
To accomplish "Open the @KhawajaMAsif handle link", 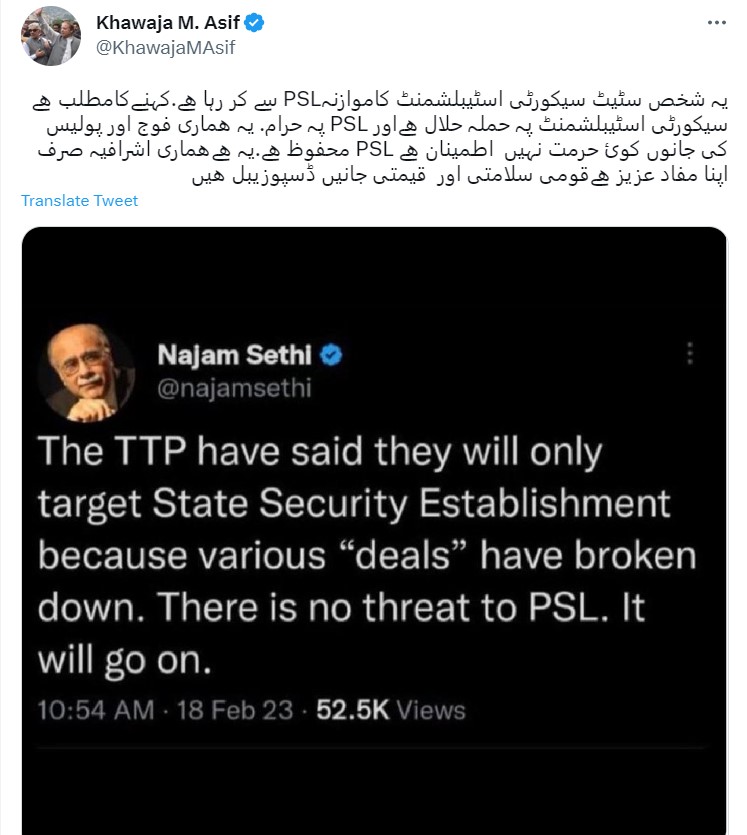I will tap(164, 46).
